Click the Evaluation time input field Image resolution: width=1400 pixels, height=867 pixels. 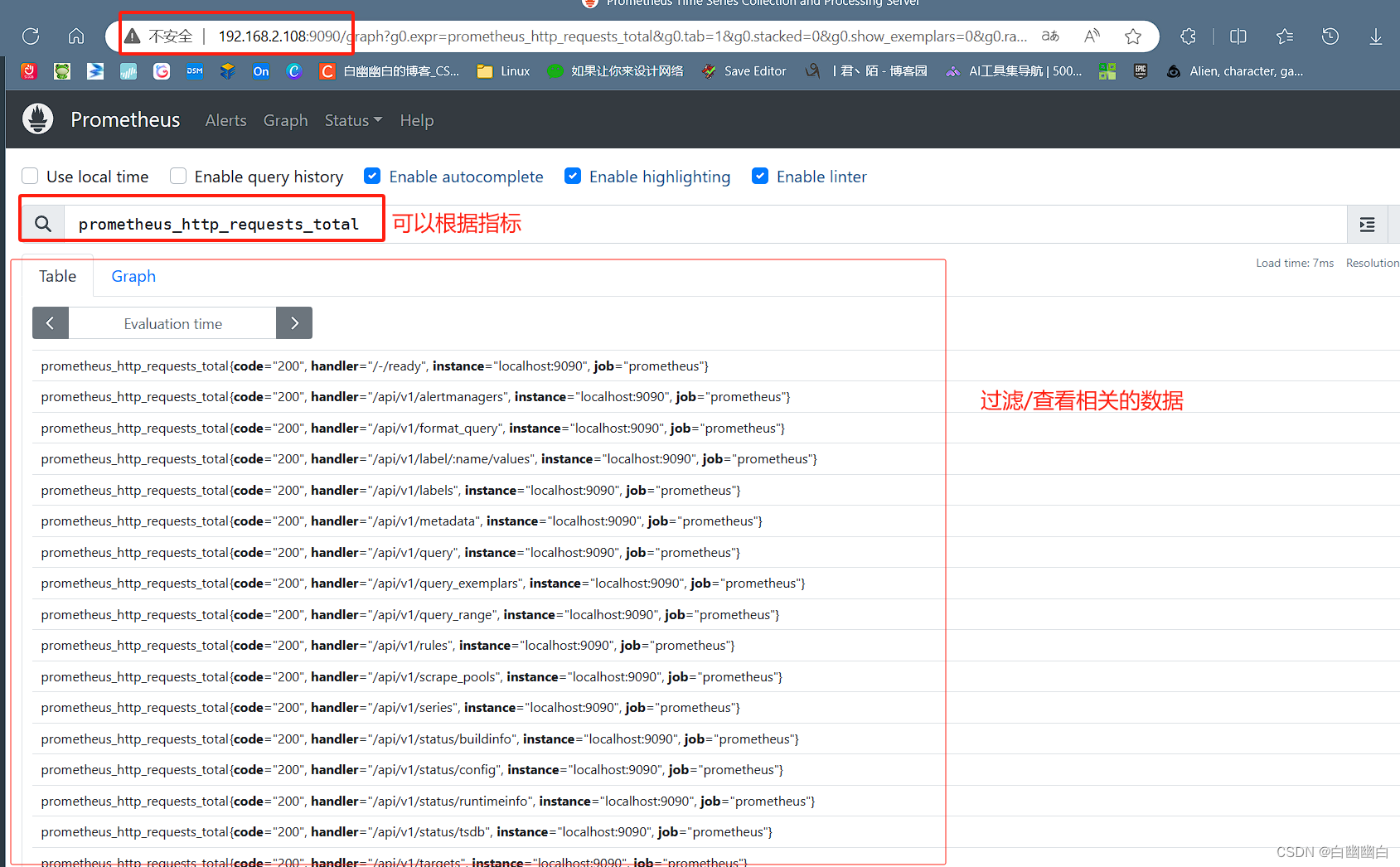pos(172,323)
